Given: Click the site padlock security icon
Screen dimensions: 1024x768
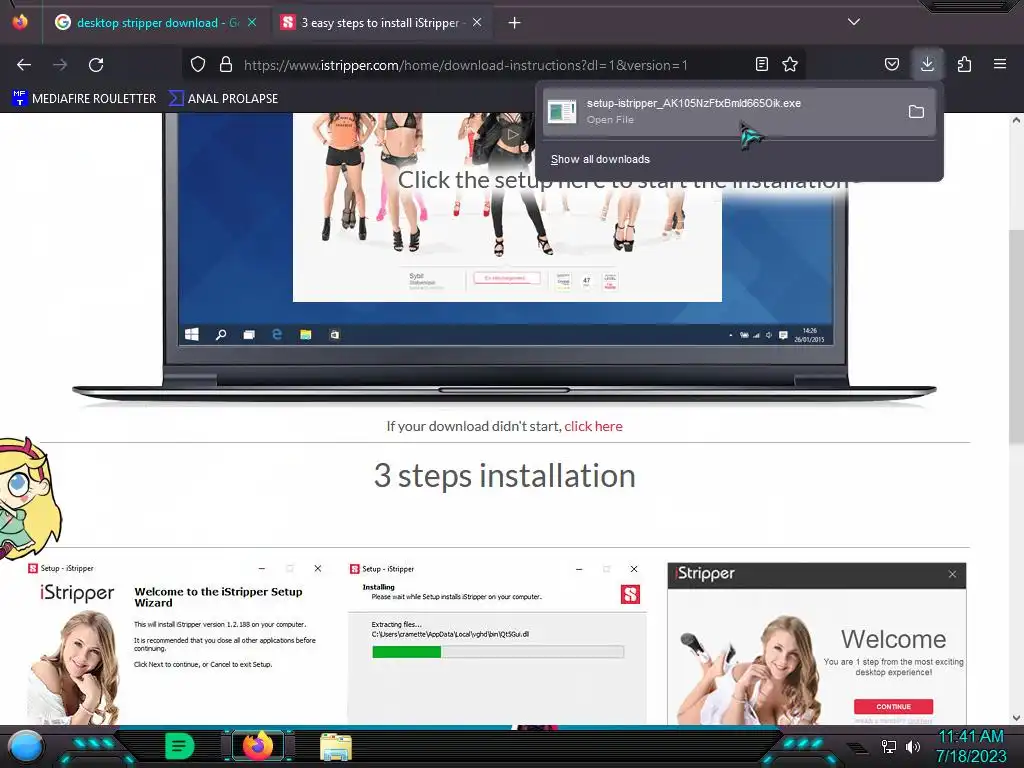Looking at the screenshot, I should coord(226,64).
